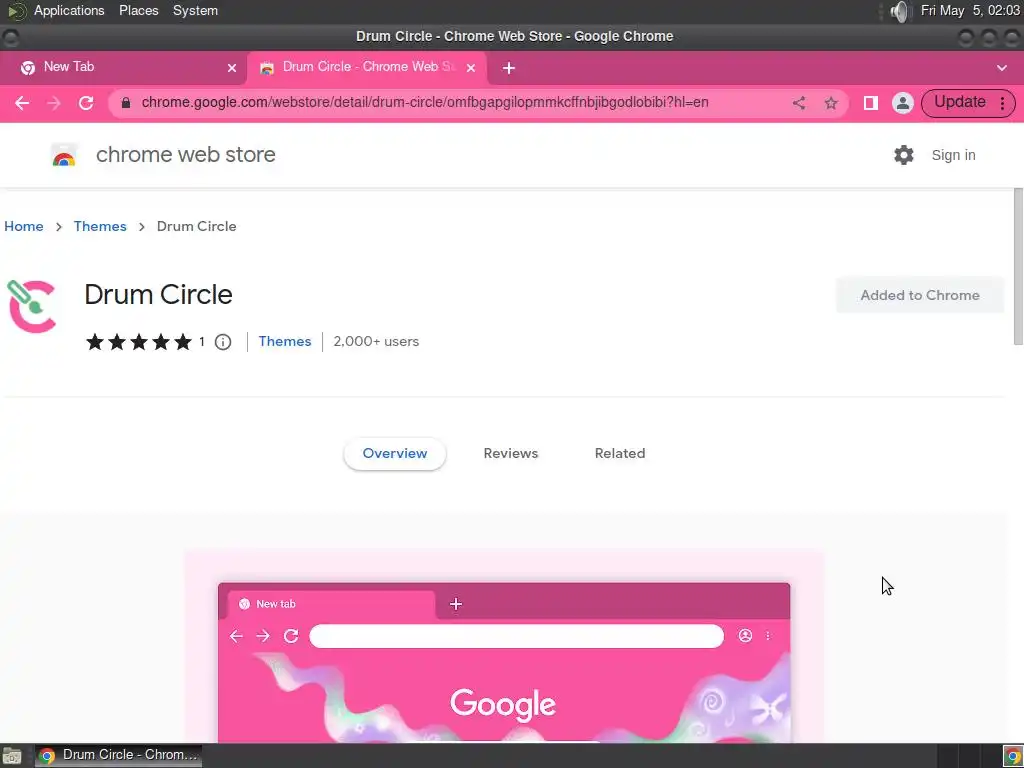This screenshot has height=768, width=1024.
Task: Click the volume speaker icon
Action: point(900,11)
